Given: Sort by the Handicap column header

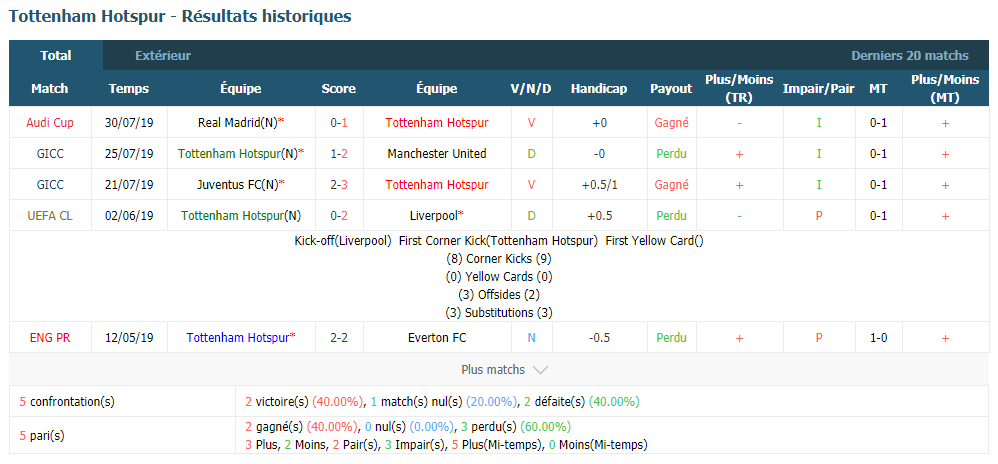Looking at the screenshot, I should pos(598,88).
